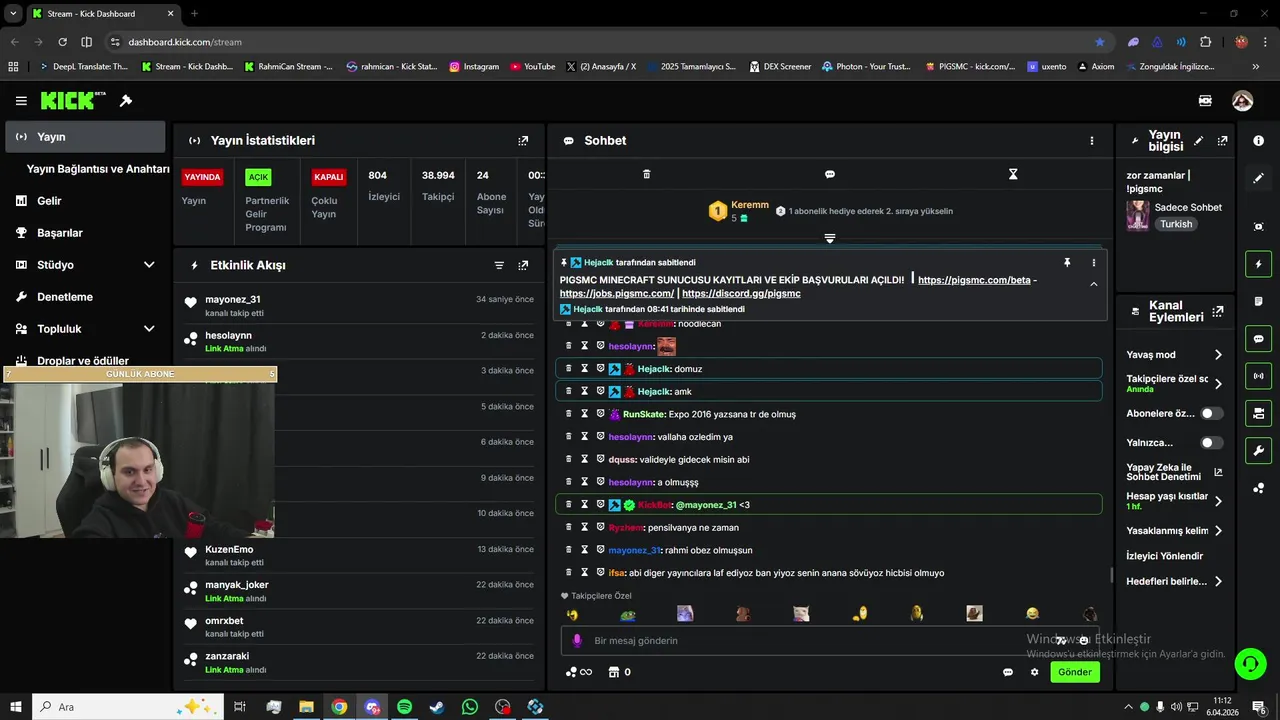1280x720 pixels.
Task: Click the speech bubble icon in chat toolbar
Action: pos(830,174)
